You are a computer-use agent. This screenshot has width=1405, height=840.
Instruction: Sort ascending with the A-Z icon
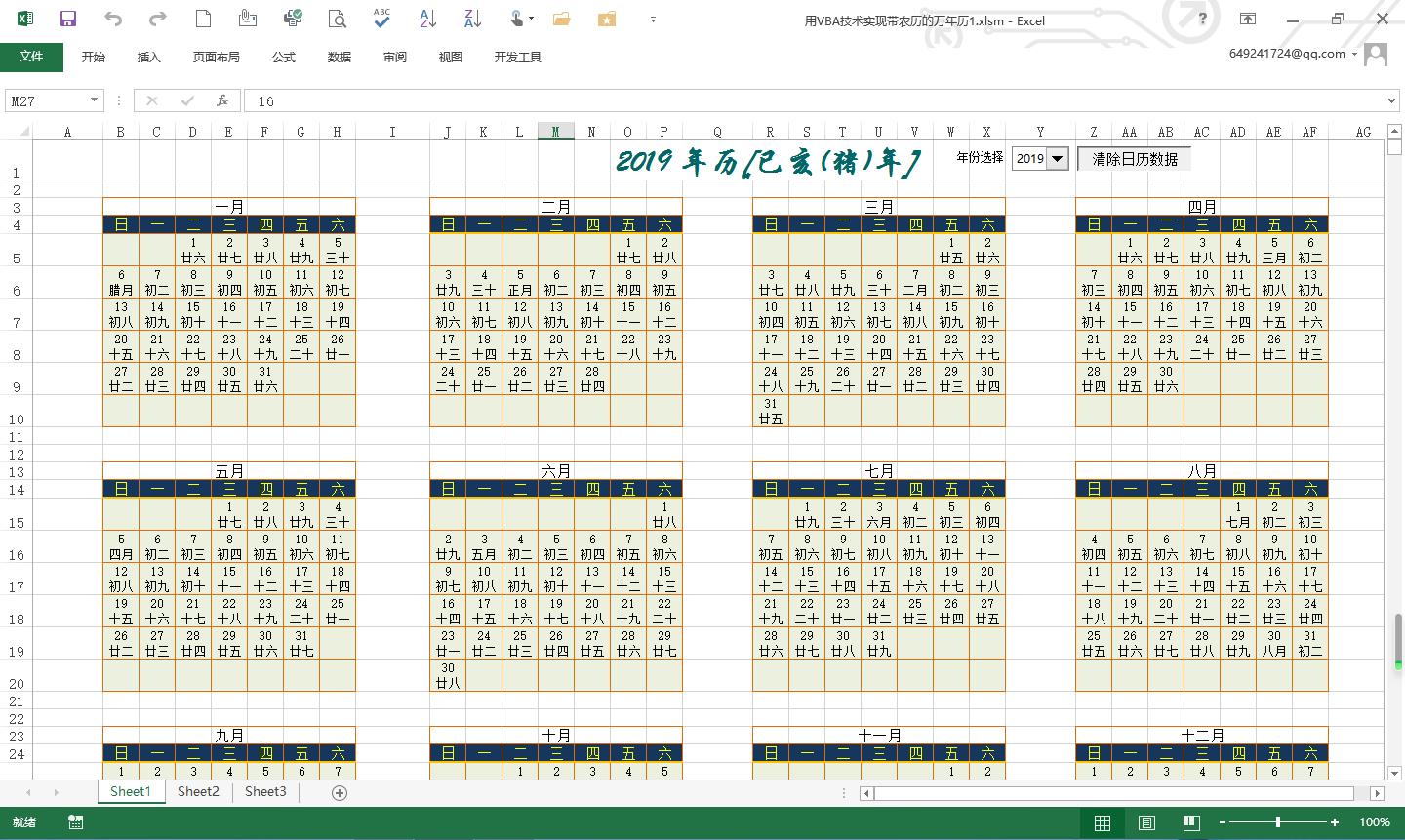click(427, 19)
